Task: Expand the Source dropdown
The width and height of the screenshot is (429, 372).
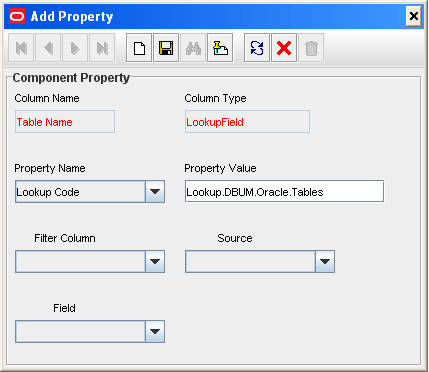Action: (325, 262)
